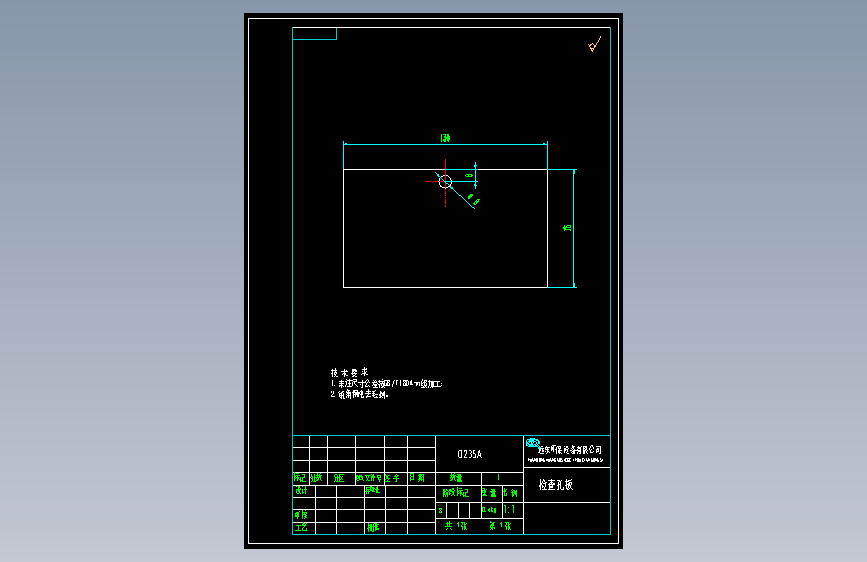
Task: Select the company name text in title block
Action: click(570, 450)
